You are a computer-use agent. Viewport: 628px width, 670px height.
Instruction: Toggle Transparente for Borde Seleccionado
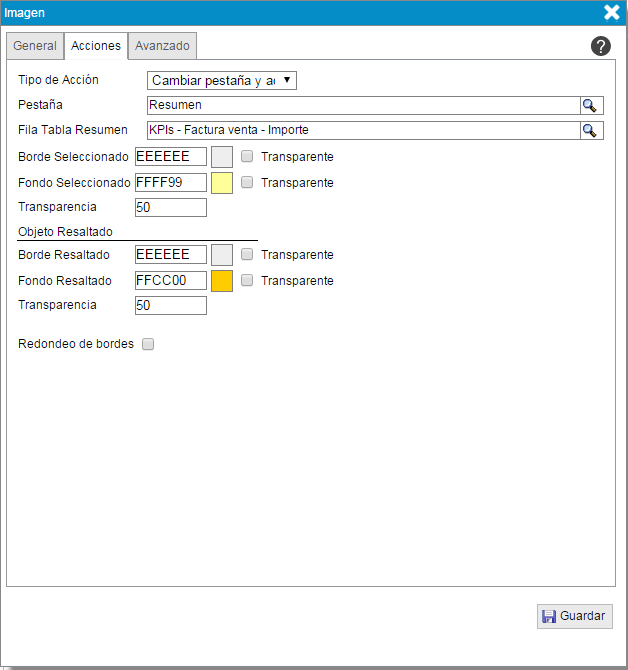247,157
